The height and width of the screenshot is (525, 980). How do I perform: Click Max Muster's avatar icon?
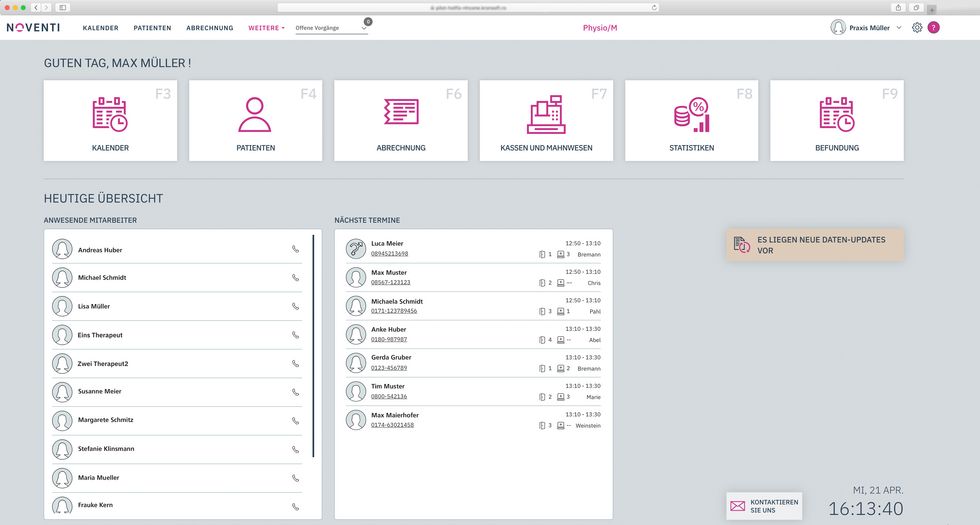356,278
